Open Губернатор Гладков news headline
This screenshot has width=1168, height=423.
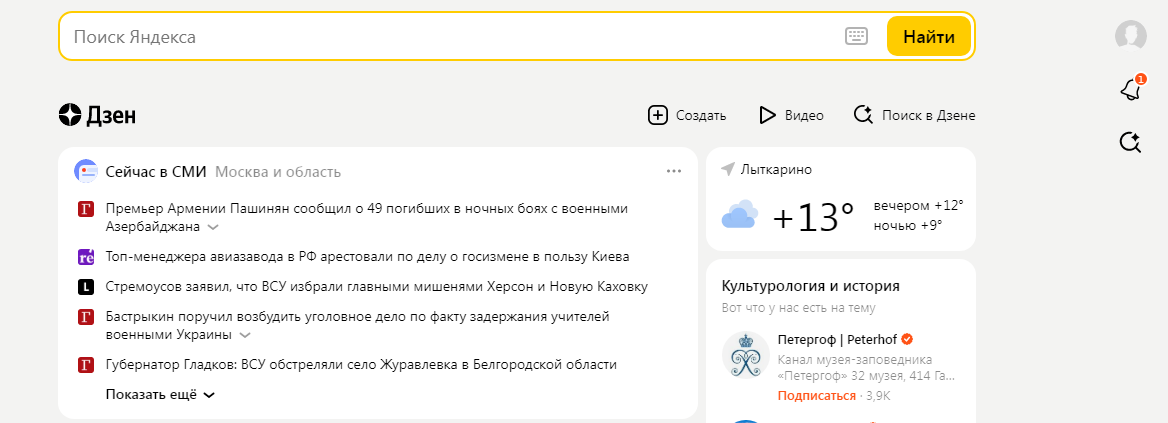pyautogui.click(x=361, y=365)
